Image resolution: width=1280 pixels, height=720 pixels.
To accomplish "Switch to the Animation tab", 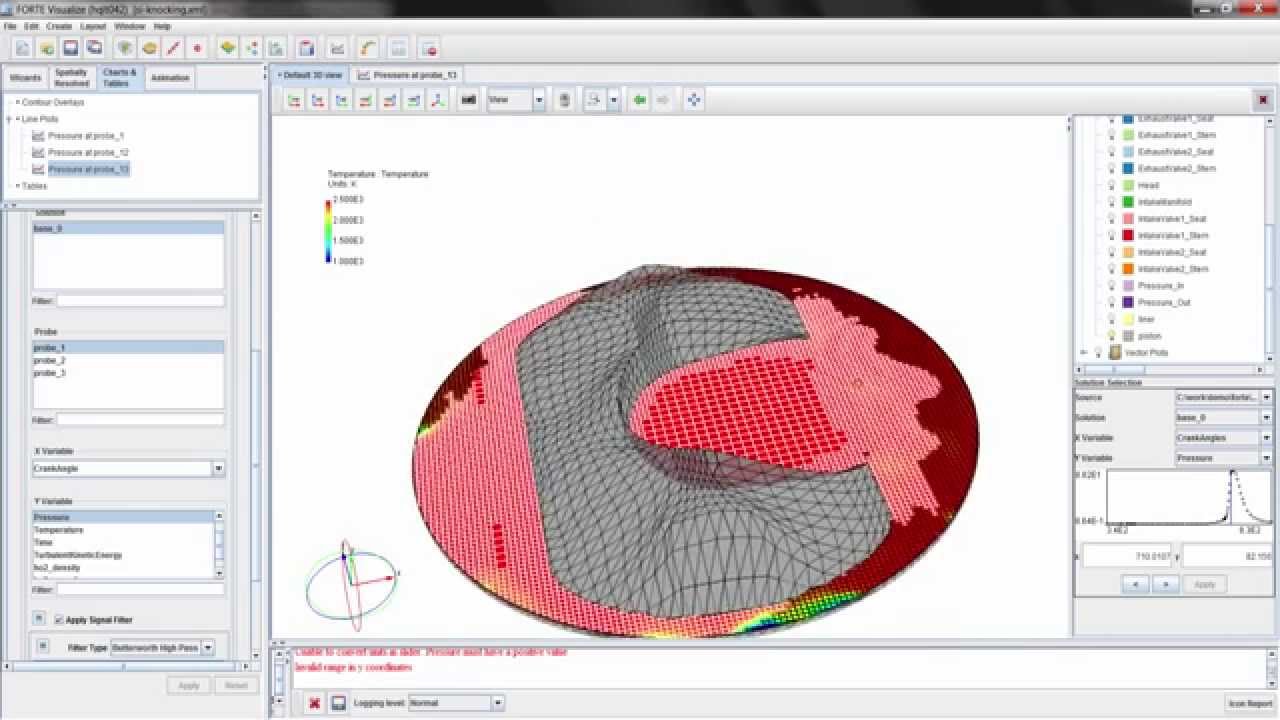I will point(170,78).
